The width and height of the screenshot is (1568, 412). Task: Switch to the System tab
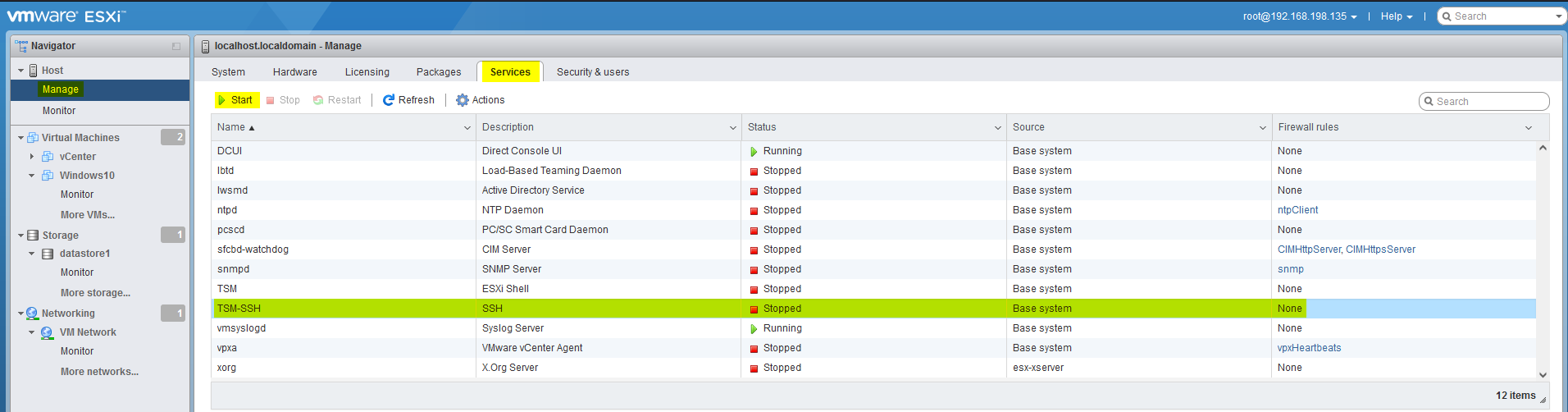tap(228, 72)
